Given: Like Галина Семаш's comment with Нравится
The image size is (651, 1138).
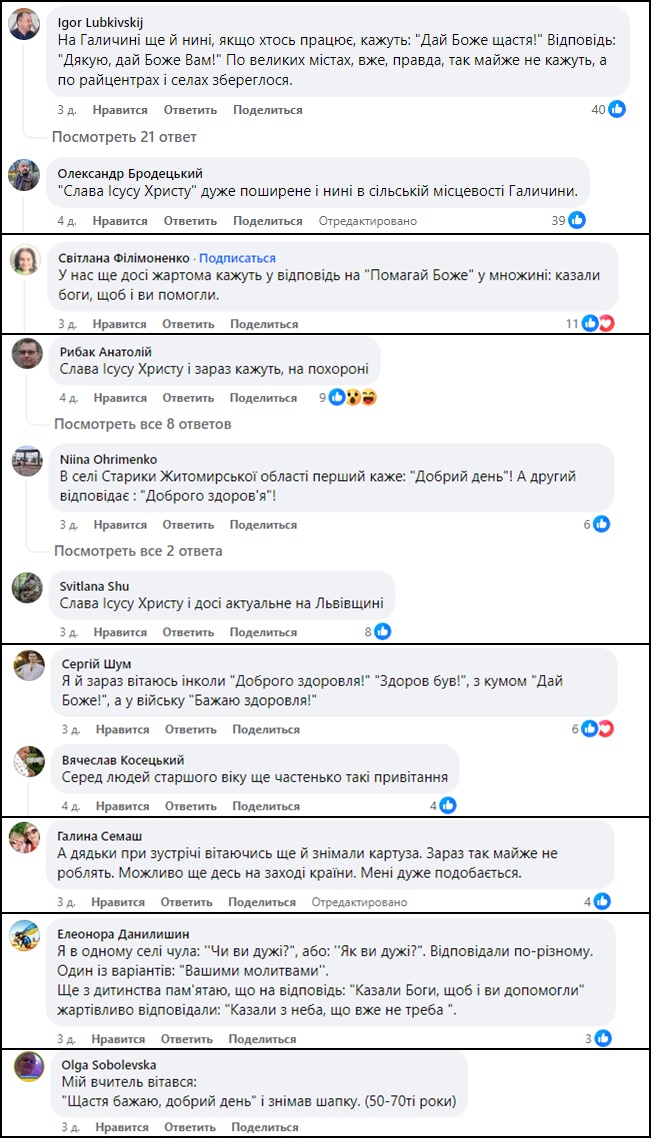Looking at the screenshot, I should [120, 901].
